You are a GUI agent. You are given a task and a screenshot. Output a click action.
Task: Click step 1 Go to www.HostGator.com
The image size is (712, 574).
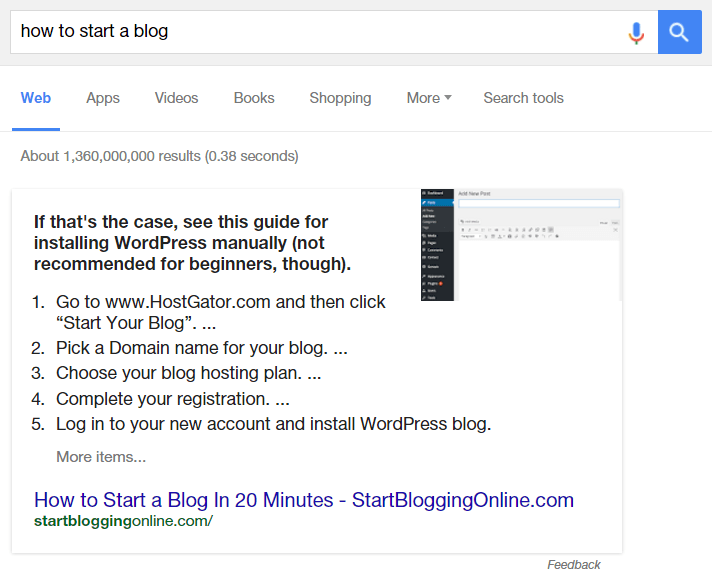[x=221, y=312]
